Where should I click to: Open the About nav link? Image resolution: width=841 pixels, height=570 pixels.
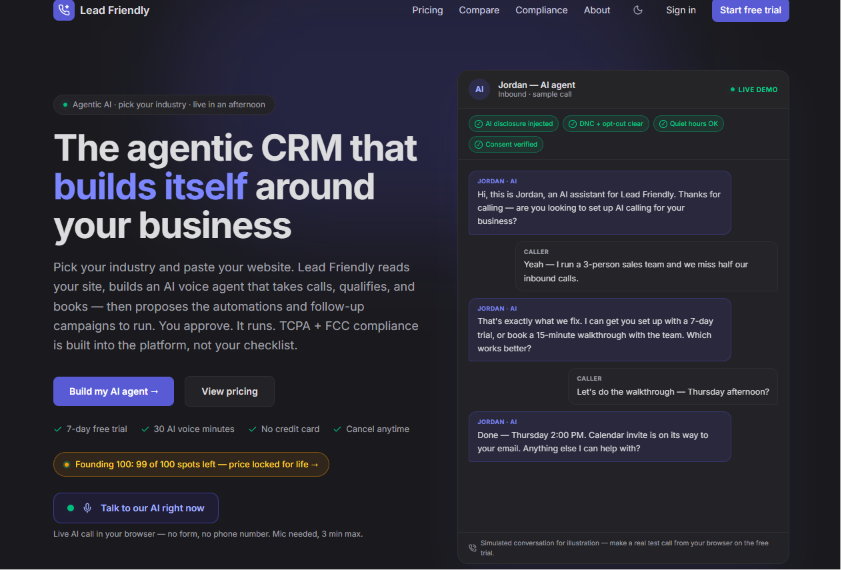[x=596, y=10]
